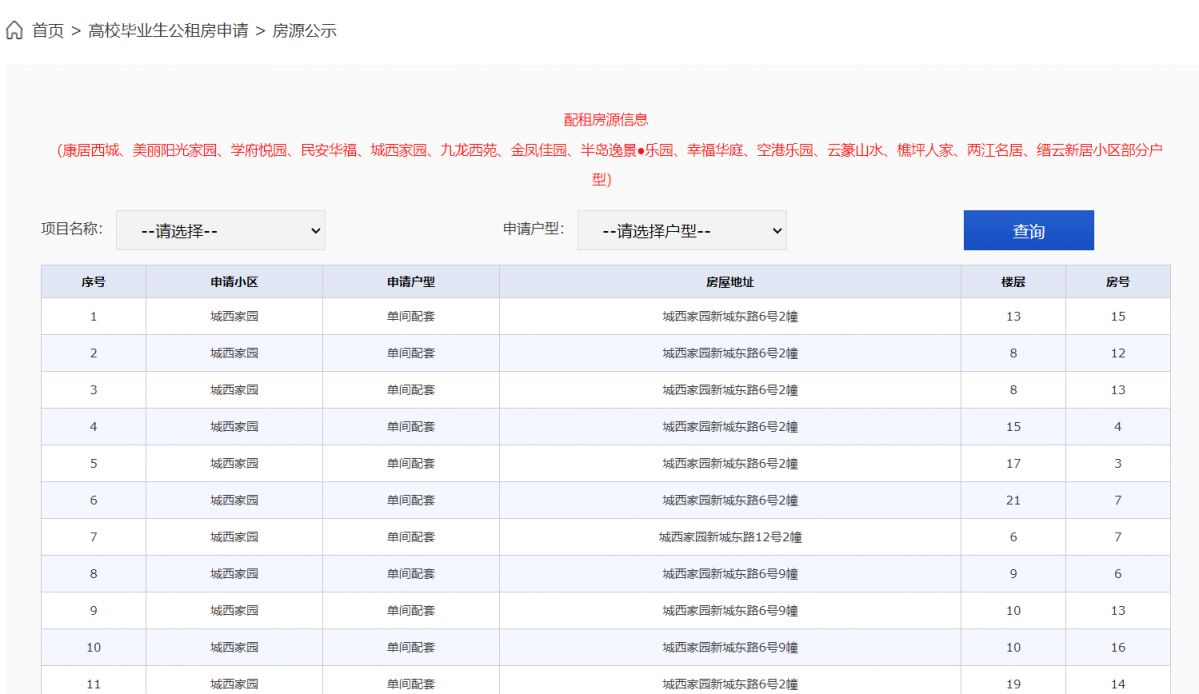Click 单间配套 cell in row 7
Image resolution: width=1199 pixels, height=694 pixels.
tap(411, 537)
